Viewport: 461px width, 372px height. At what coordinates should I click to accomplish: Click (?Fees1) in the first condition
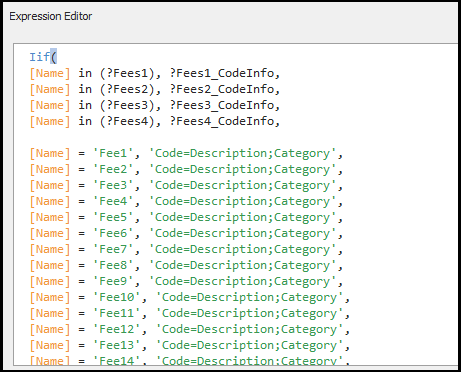click(127, 73)
